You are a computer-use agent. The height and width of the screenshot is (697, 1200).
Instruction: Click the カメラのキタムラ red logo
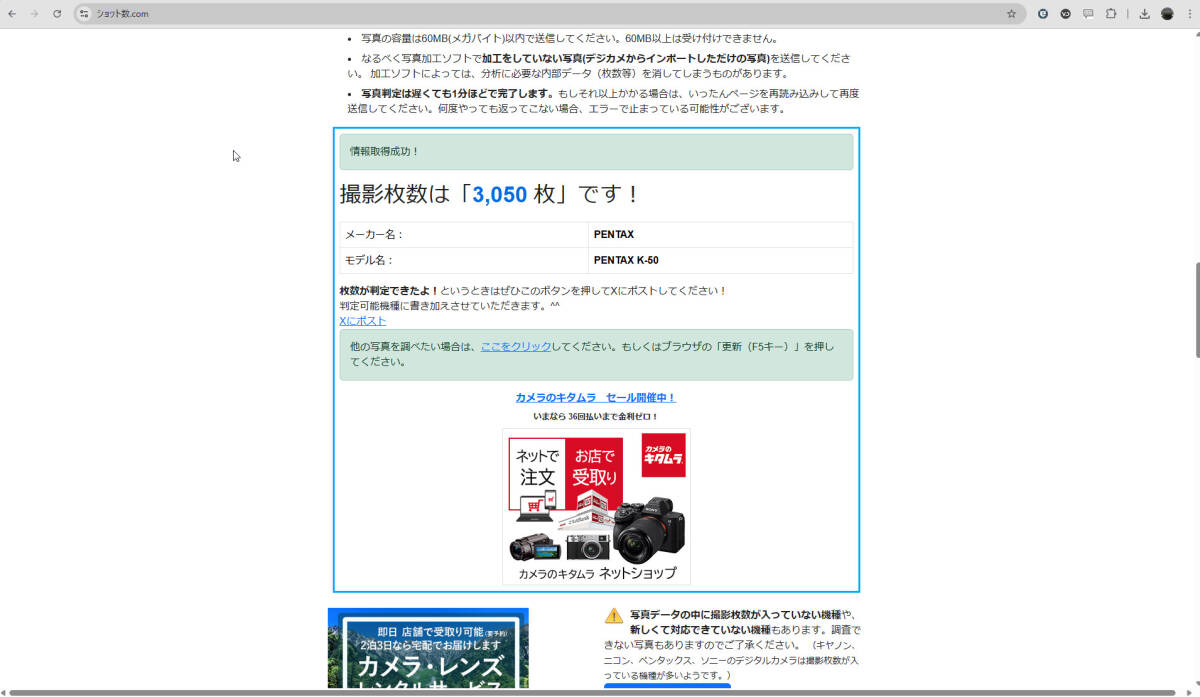tap(663, 455)
